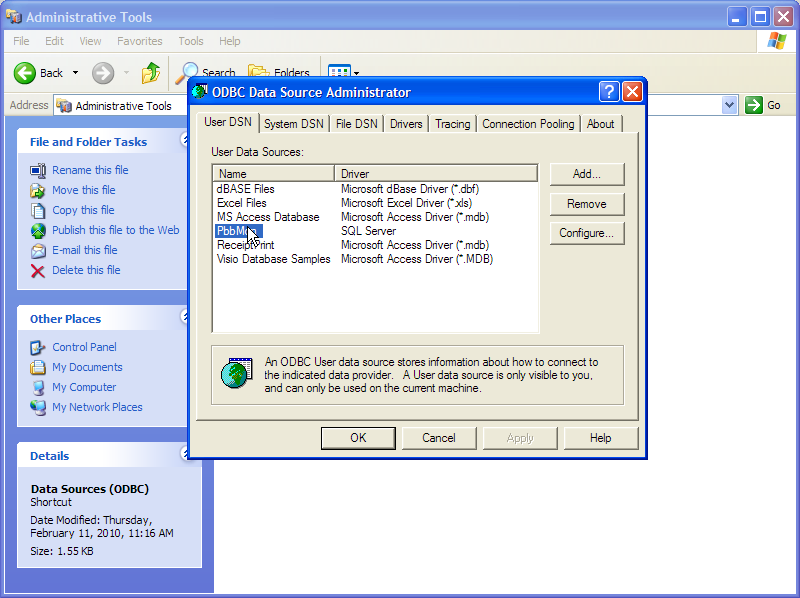Switch to the System DSN tab
The width and height of the screenshot is (800, 598).
[x=293, y=124]
